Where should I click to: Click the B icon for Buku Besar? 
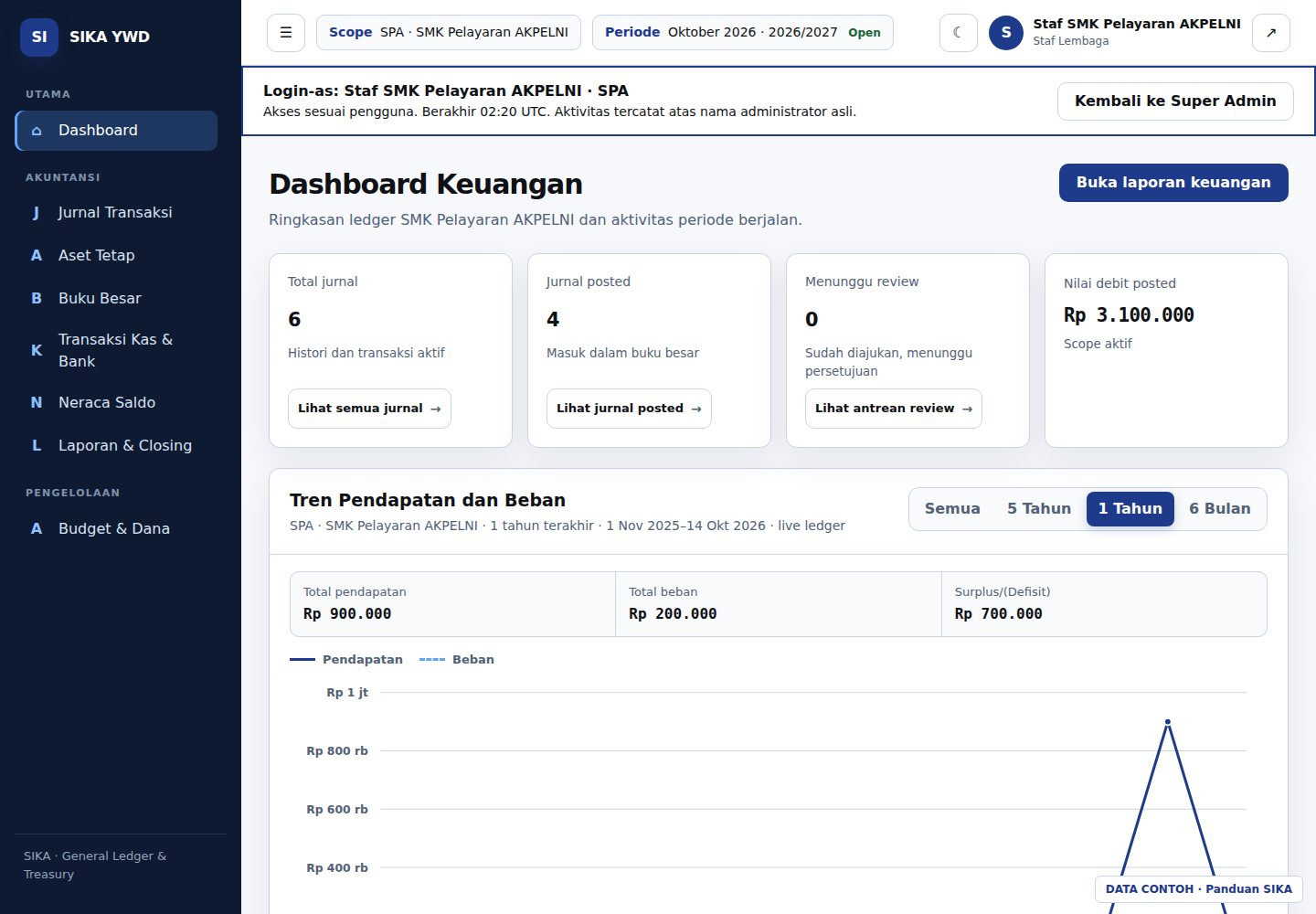37,299
